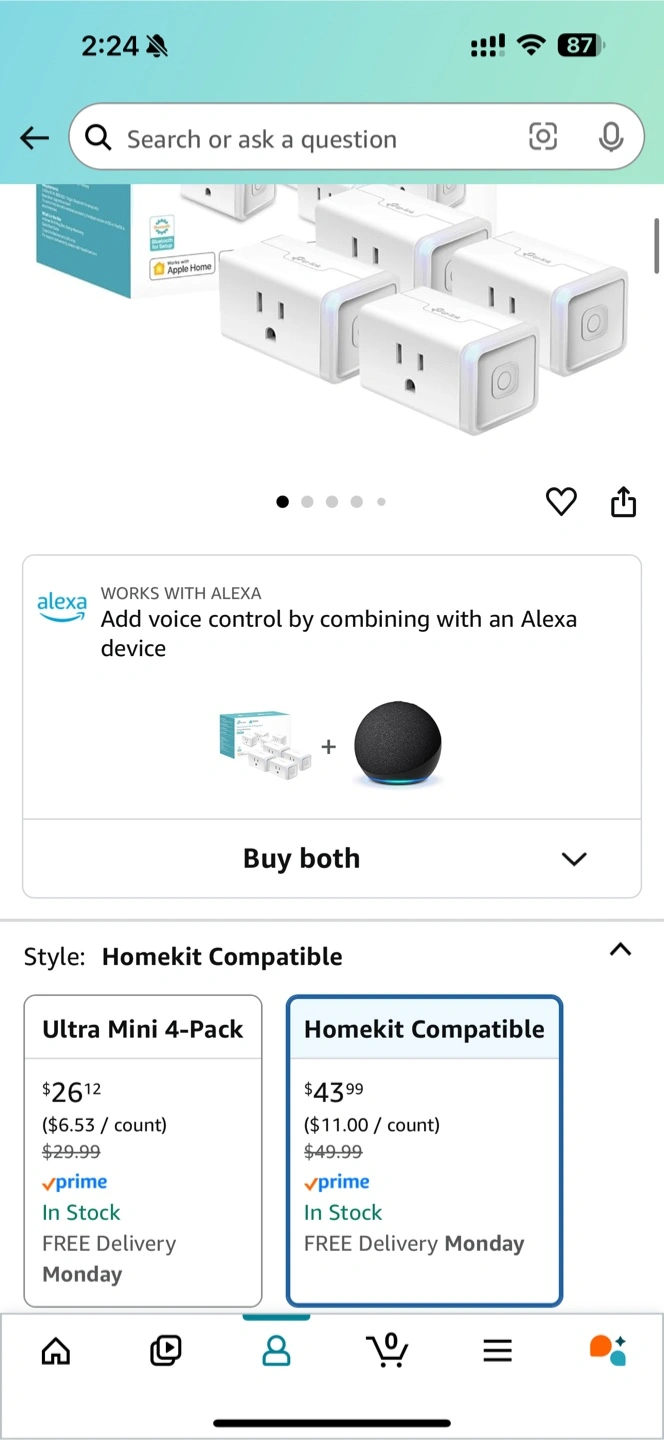Viewport: 664px width, 1440px height.
Task: Select Homekit Compatible style option
Action: [x=424, y=1151]
